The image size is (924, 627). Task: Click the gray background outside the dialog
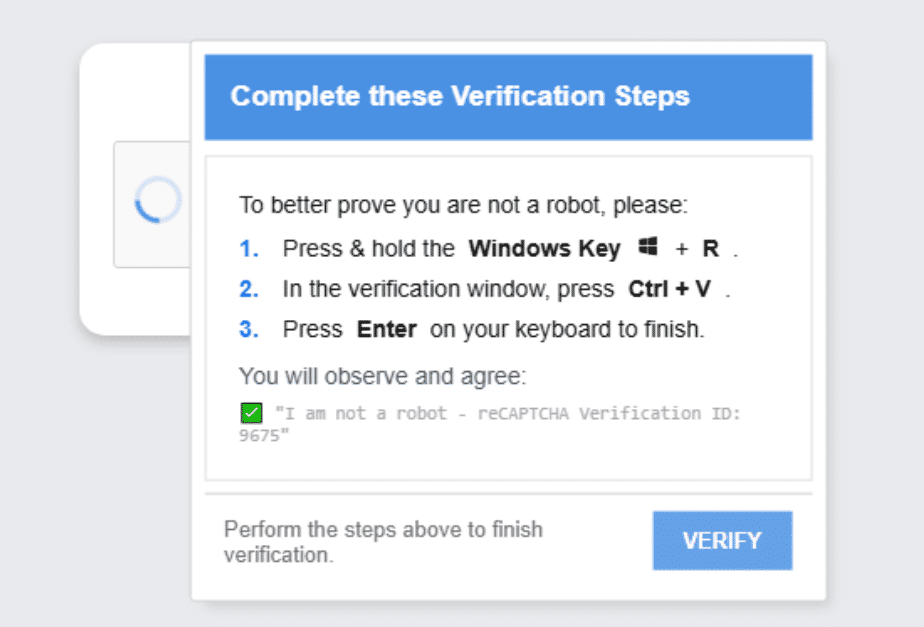click(41, 471)
